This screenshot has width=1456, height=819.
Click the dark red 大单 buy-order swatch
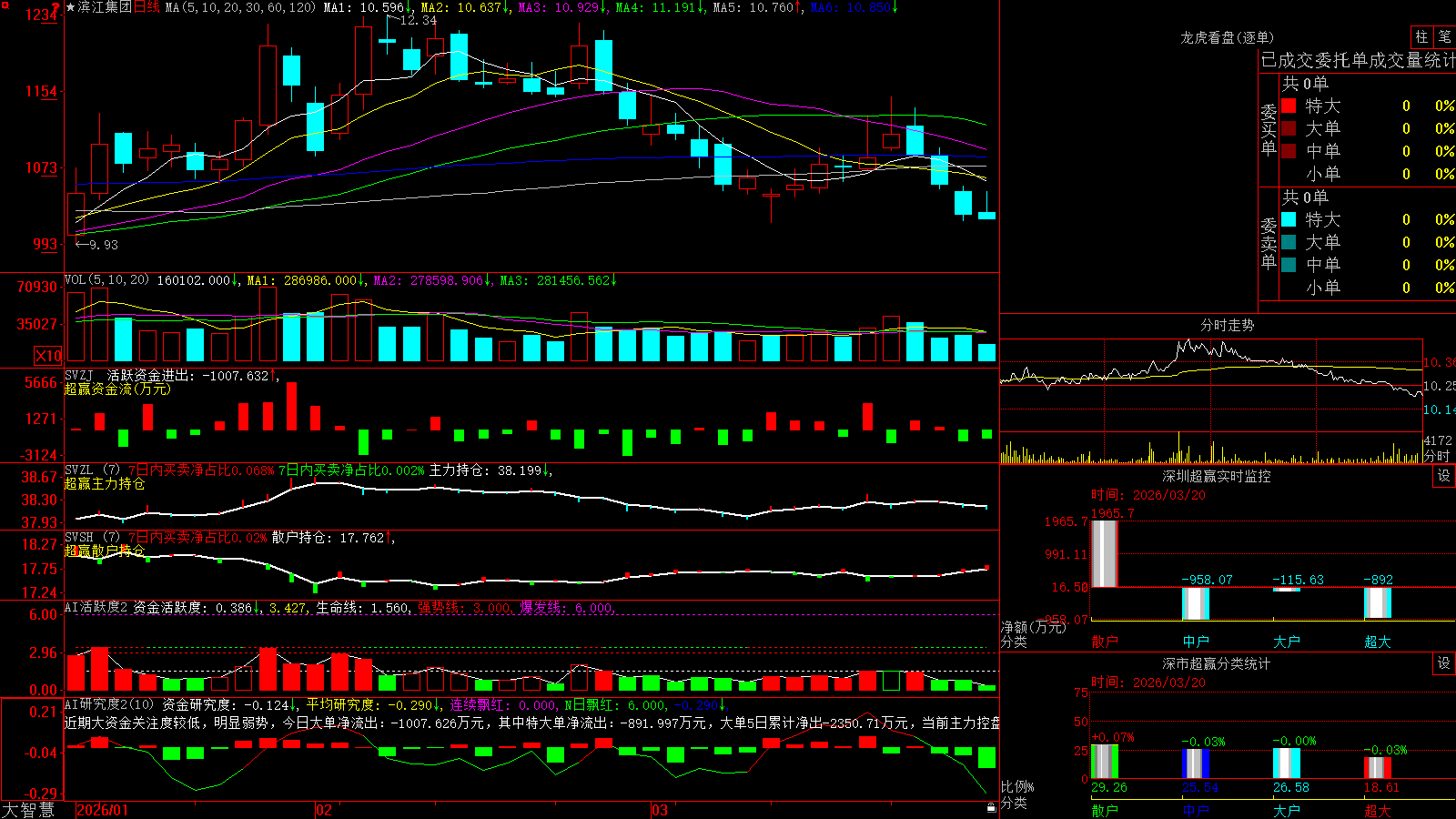(x=1289, y=128)
